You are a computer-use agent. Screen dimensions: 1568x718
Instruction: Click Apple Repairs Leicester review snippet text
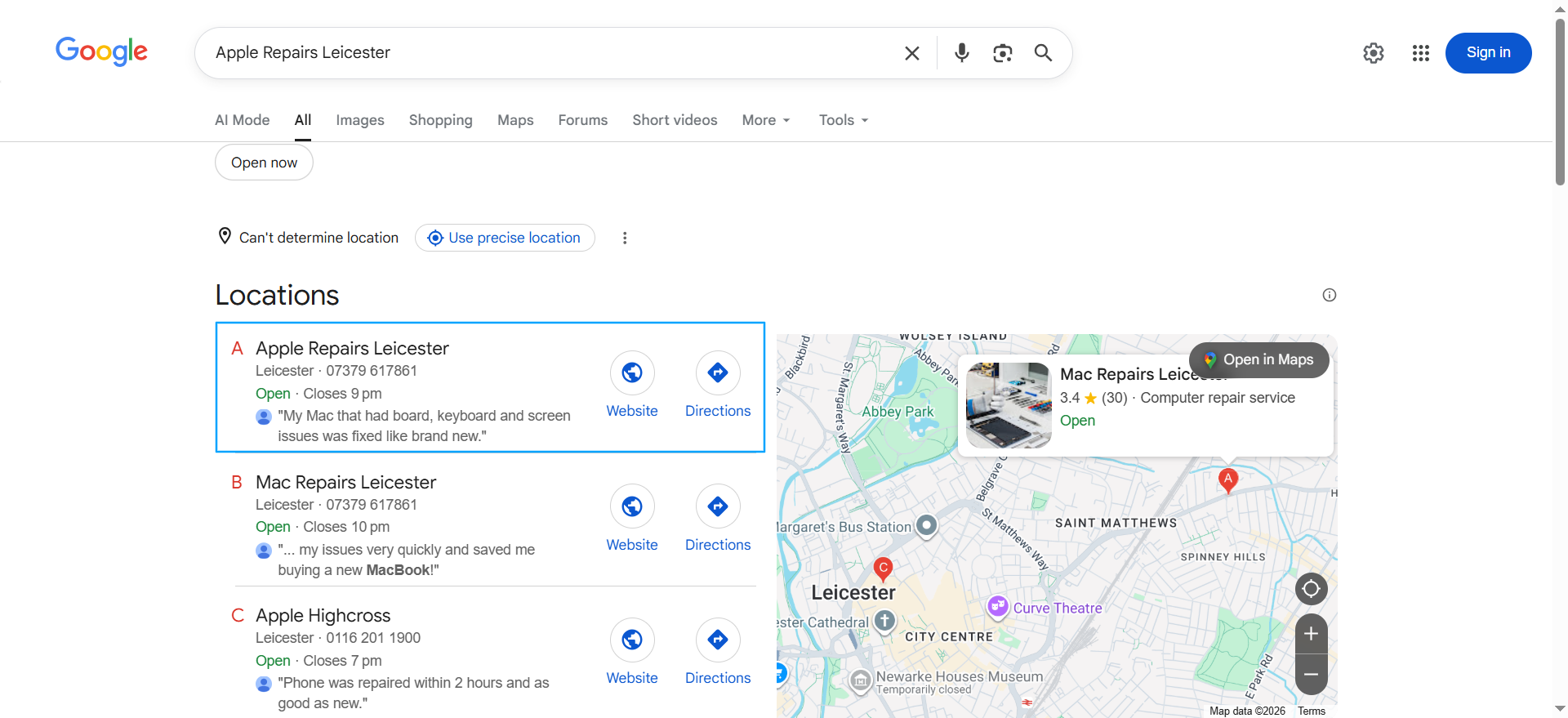point(424,426)
